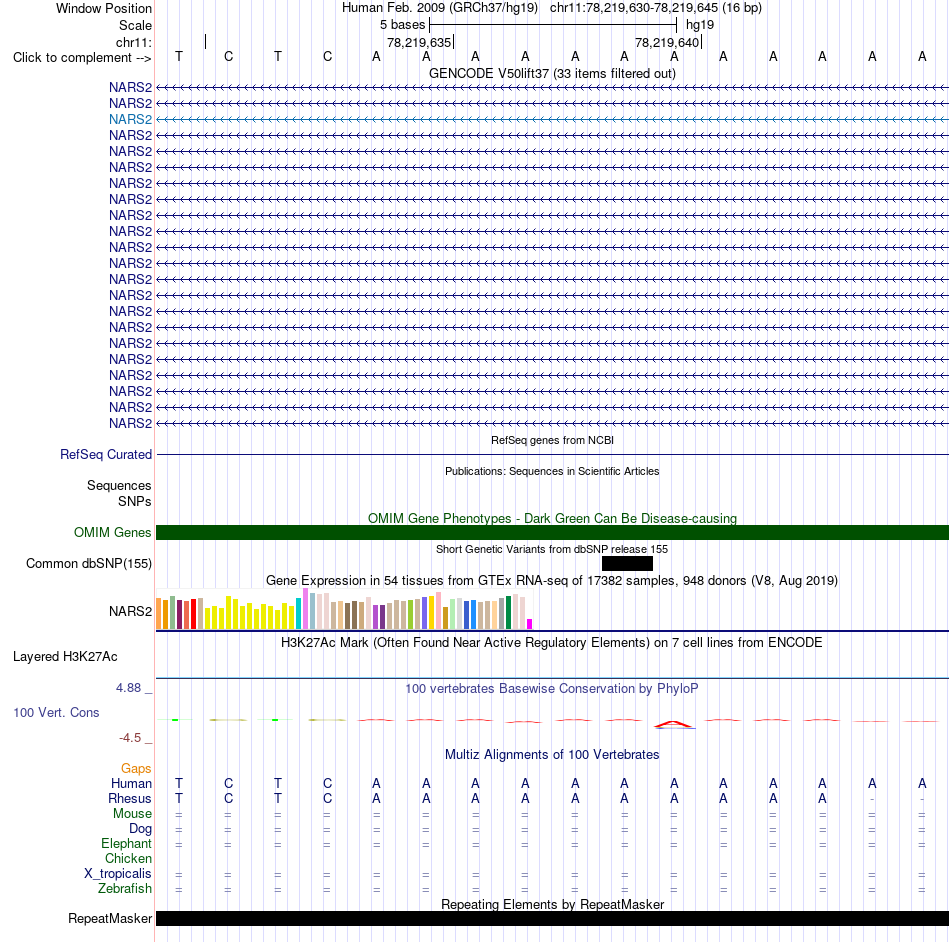Click the Window Position label
This screenshot has width=950, height=942.
click(x=104, y=8)
